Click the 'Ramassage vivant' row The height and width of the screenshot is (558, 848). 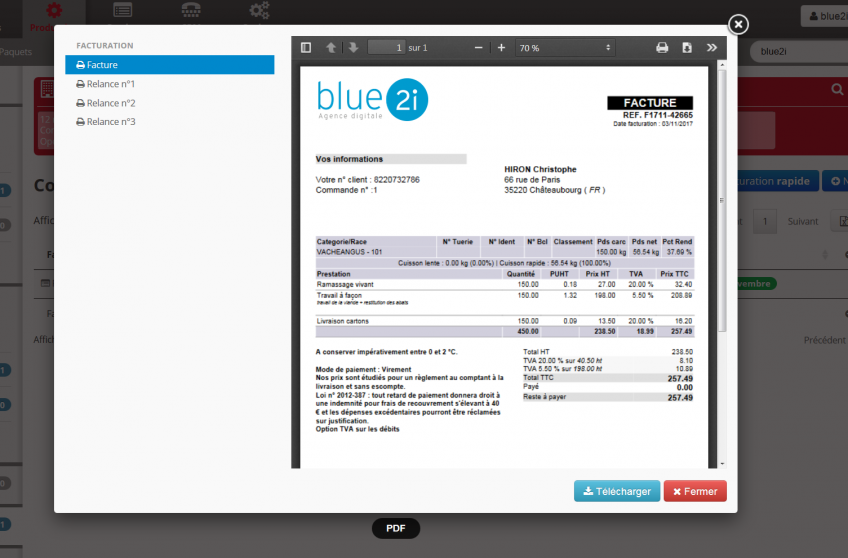click(505, 284)
